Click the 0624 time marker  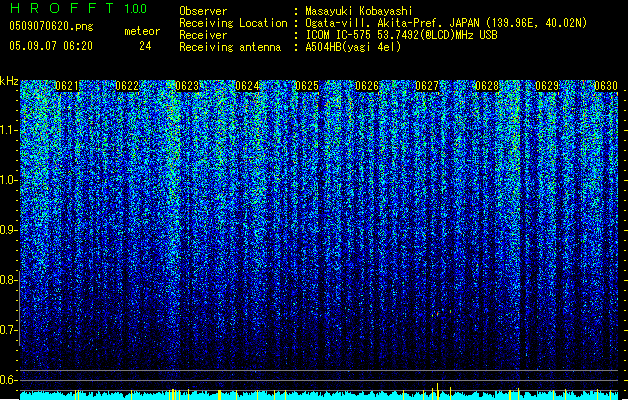(247, 86)
